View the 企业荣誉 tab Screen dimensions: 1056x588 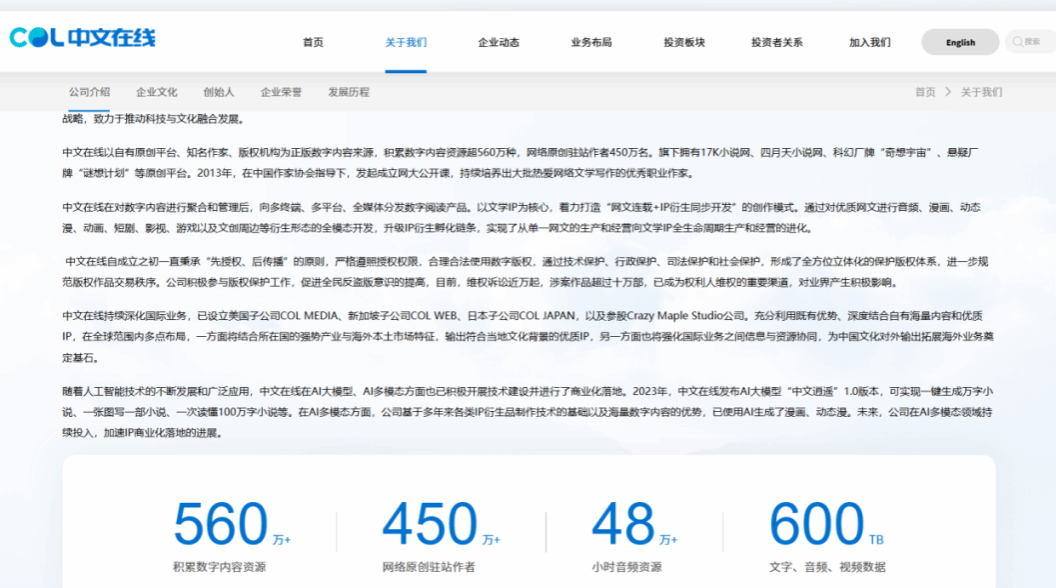[281, 92]
